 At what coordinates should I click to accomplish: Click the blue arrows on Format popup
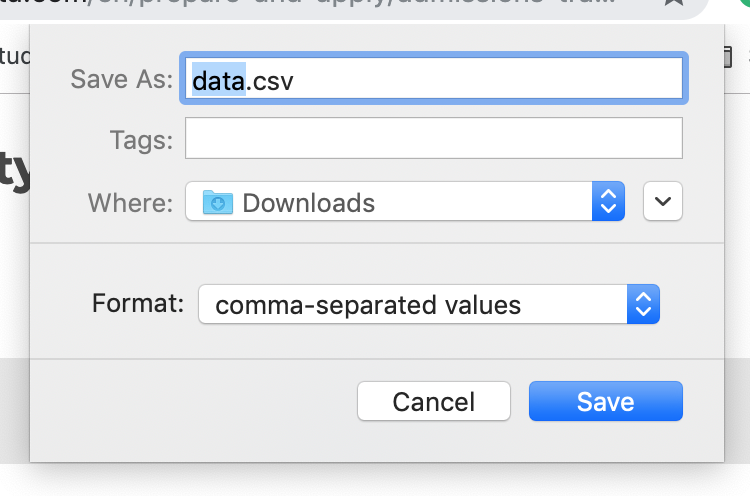point(644,304)
